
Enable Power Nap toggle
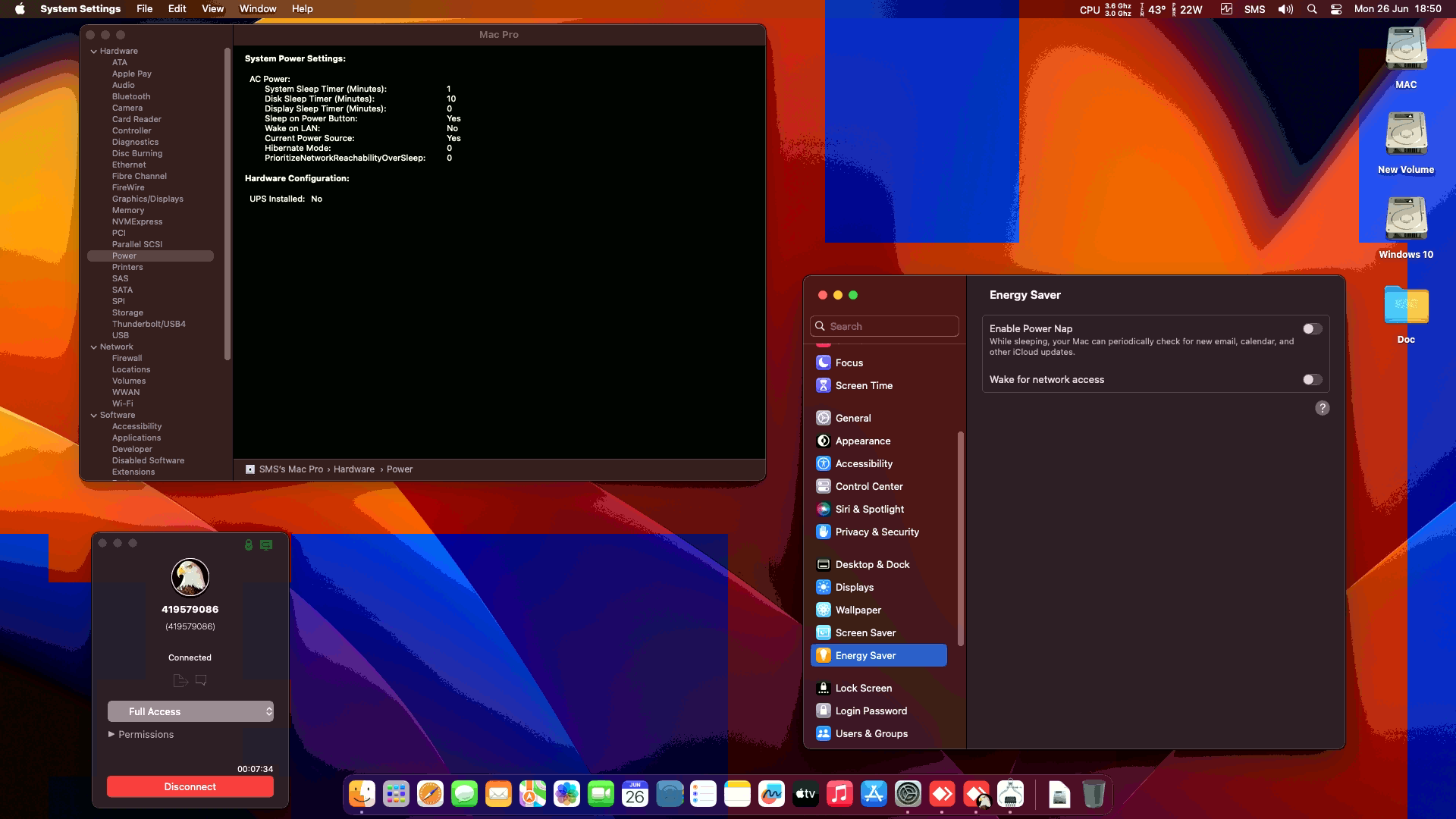[1312, 328]
